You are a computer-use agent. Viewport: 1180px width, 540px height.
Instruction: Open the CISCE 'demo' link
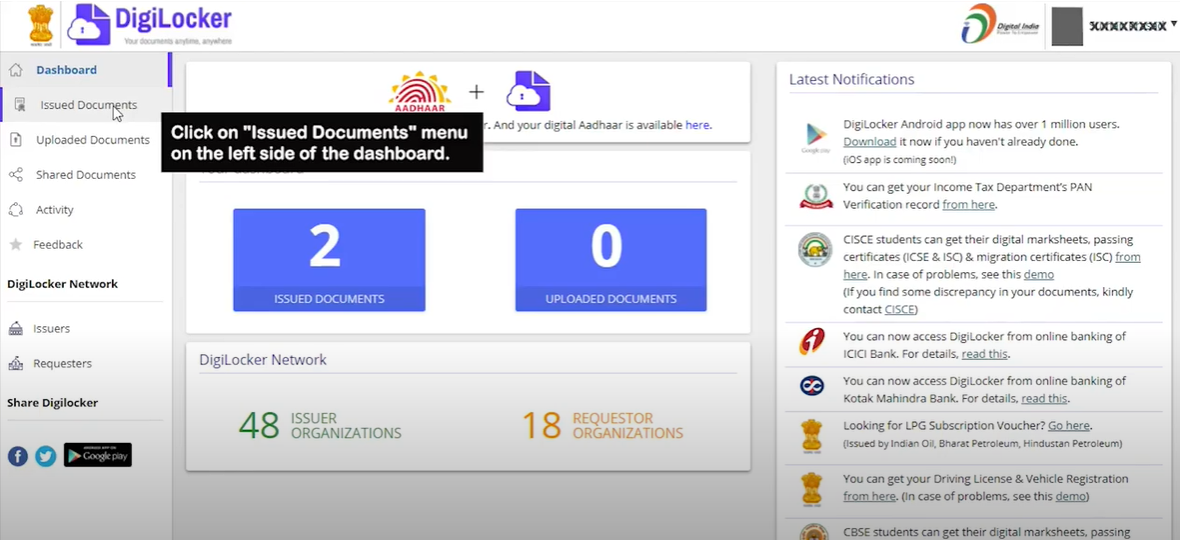(x=1039, y=275)
